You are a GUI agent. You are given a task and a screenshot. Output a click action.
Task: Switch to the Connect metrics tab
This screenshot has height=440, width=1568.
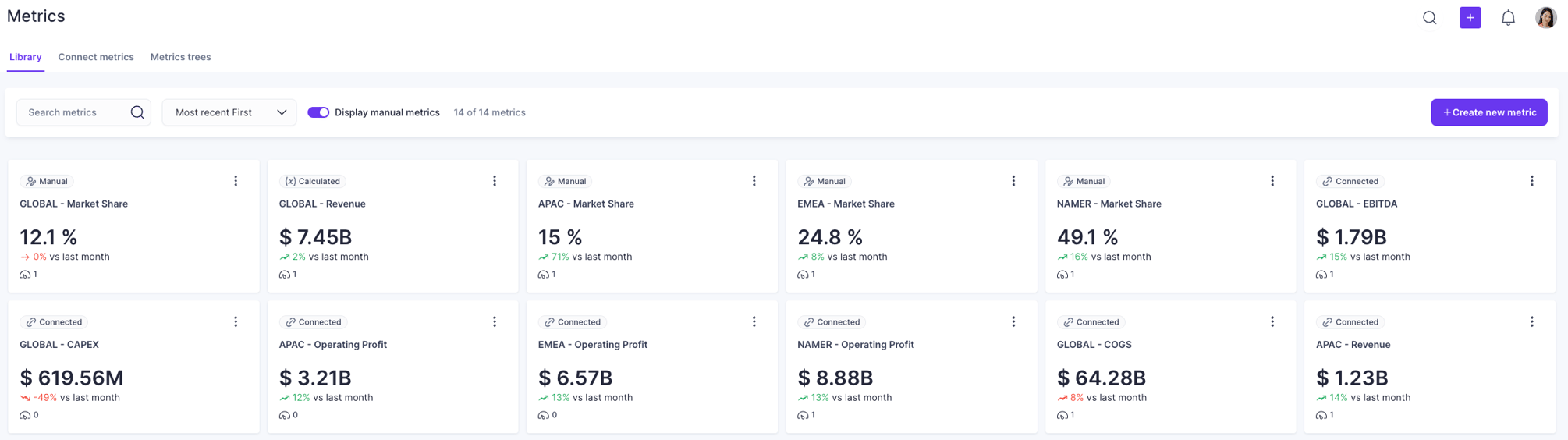(96, 57)
